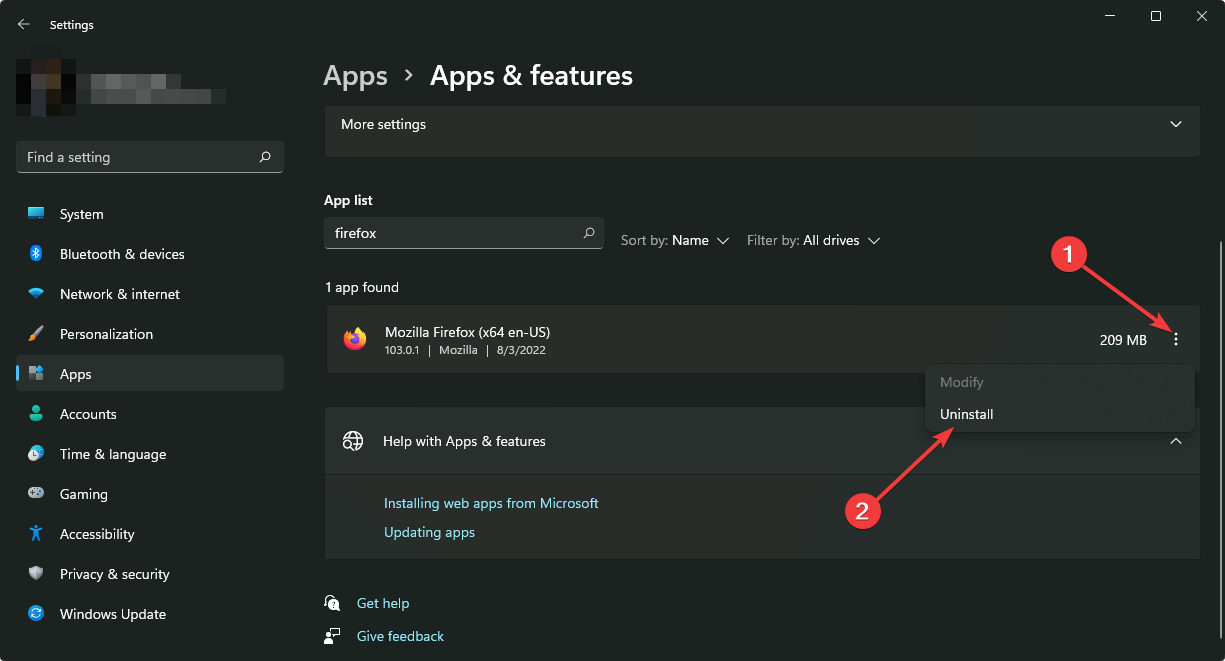
Task: Click the Get help link
Action: click(383, 603)
